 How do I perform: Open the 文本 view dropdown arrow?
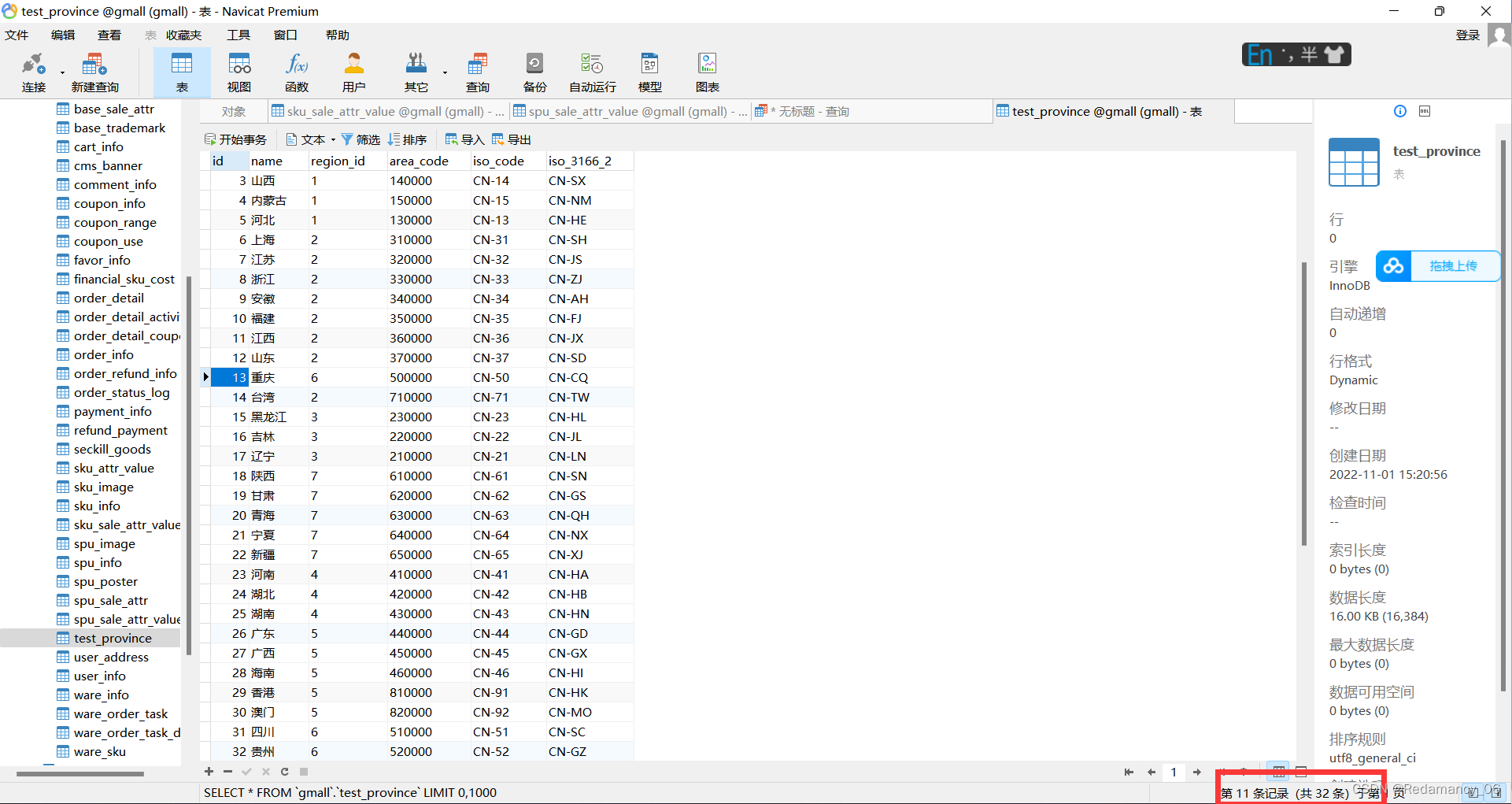coord(334,139)
